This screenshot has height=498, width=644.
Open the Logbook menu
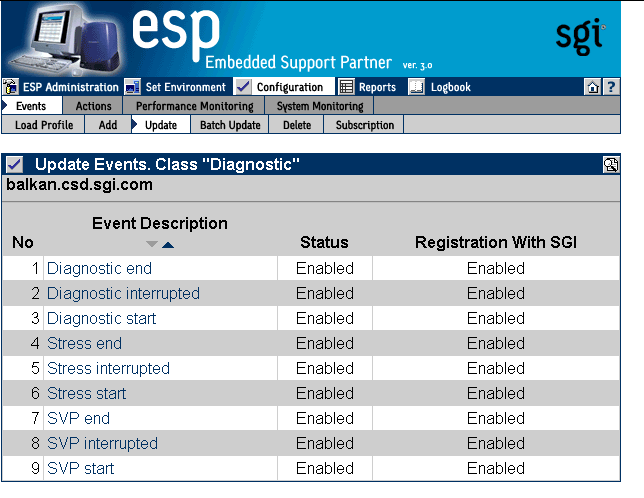(x=451, y=87)
